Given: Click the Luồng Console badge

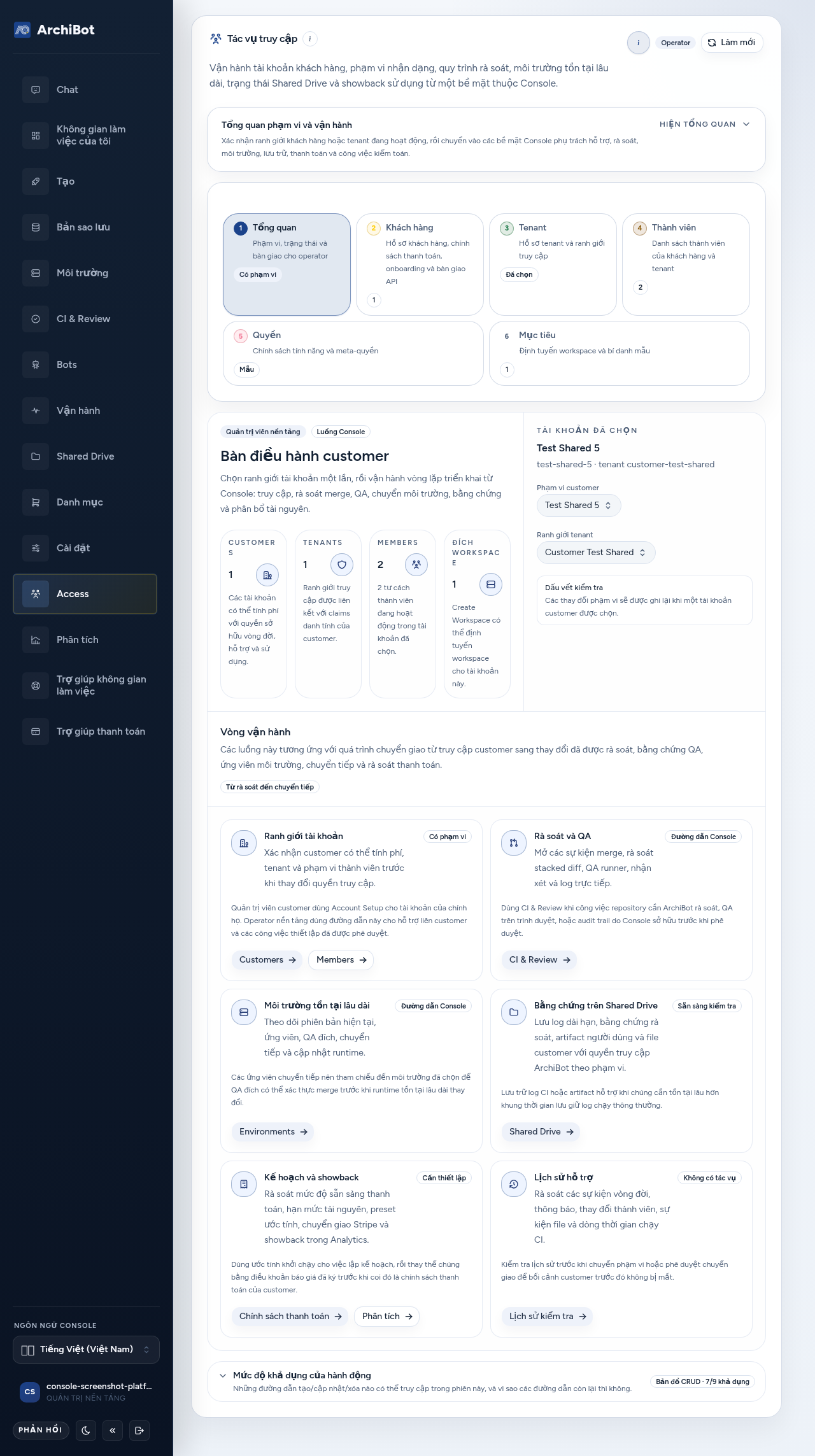Looking at the screenshot, I should (x=341, y=432).
